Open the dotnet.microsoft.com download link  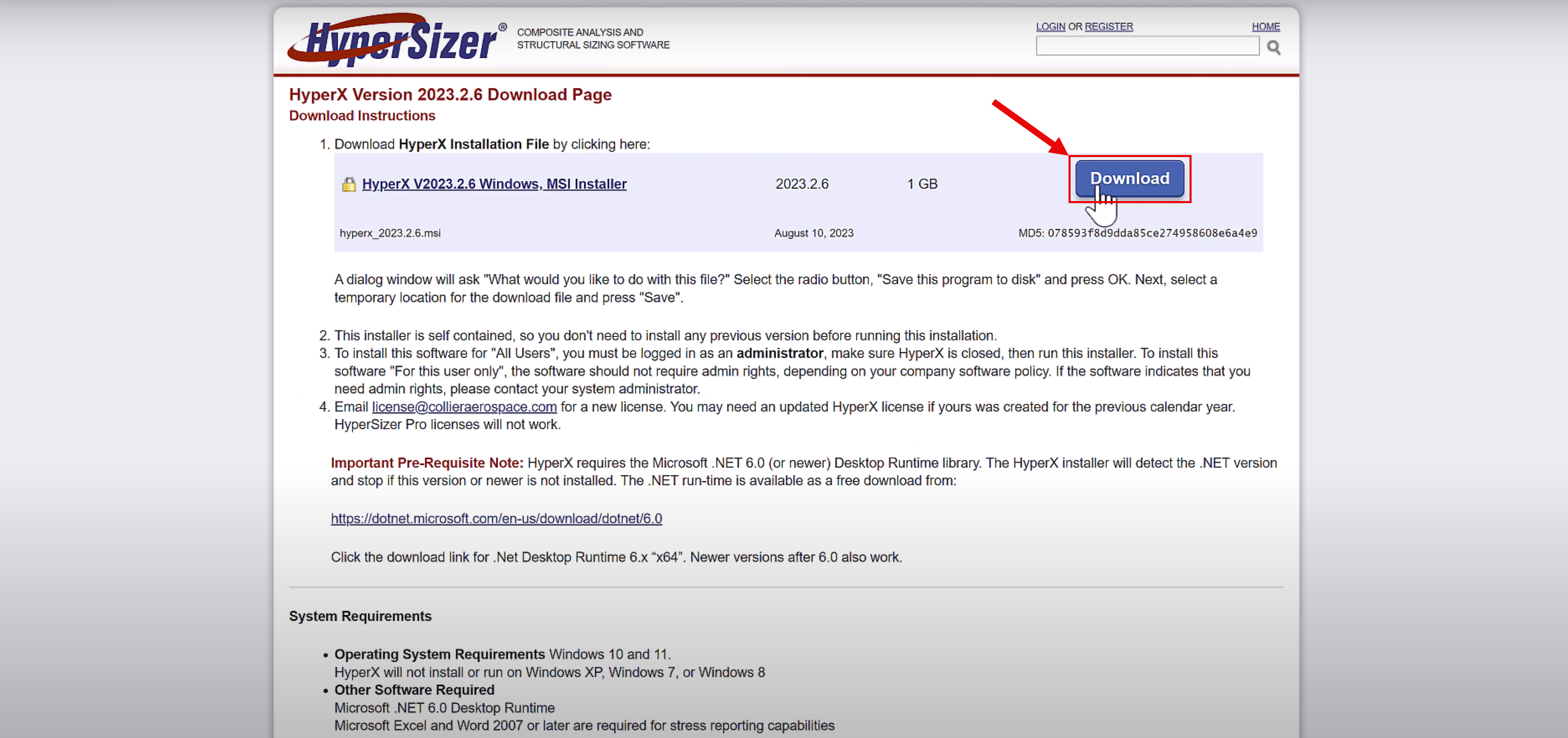click(496, 518)
